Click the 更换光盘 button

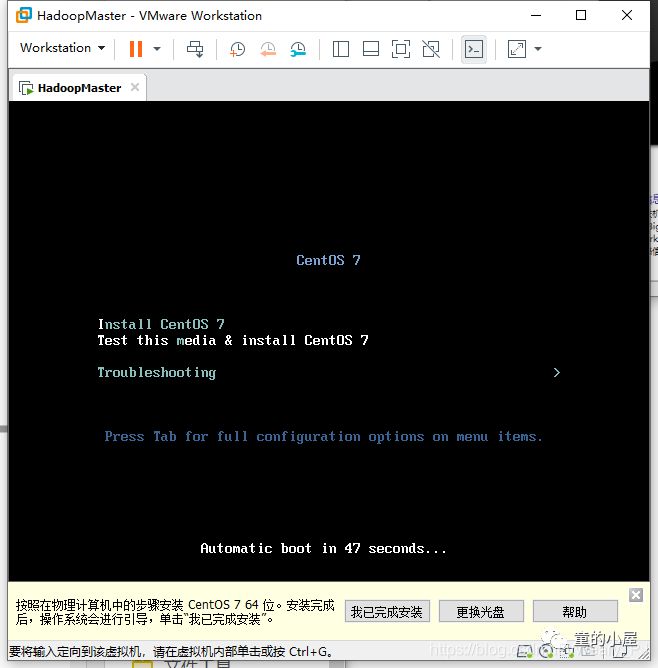coord(481,612)
